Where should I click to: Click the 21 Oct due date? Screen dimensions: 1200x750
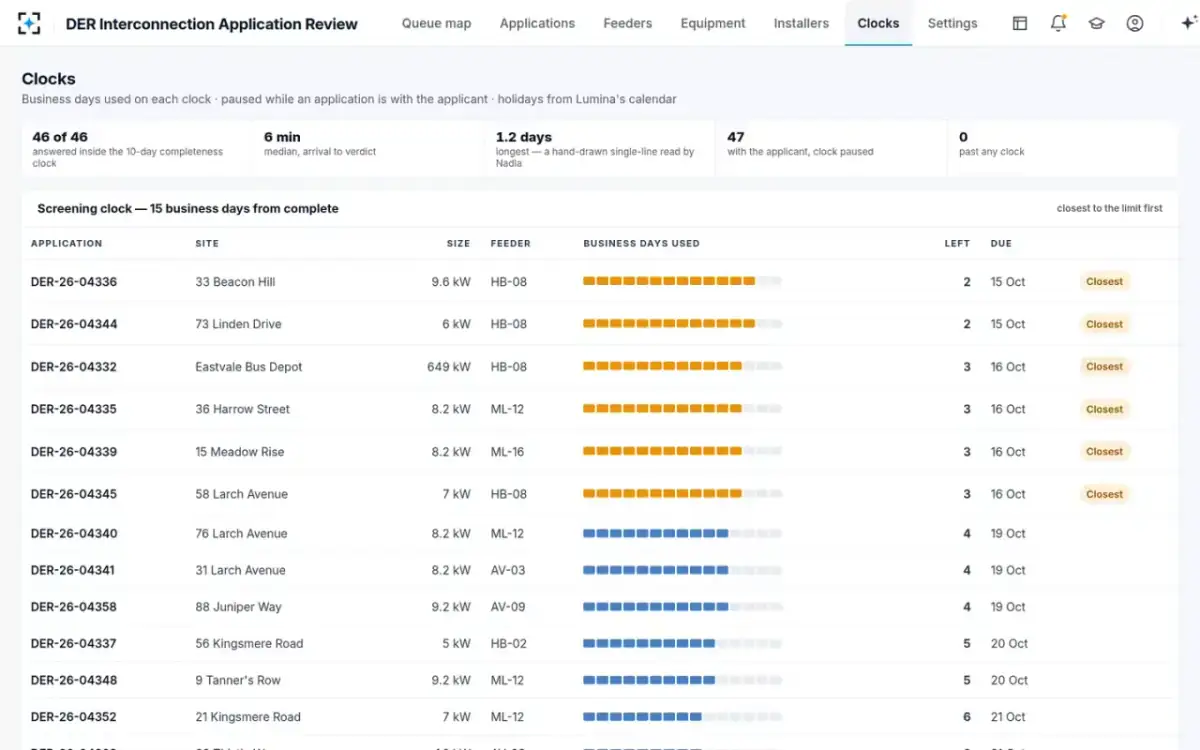(1008, 717)
